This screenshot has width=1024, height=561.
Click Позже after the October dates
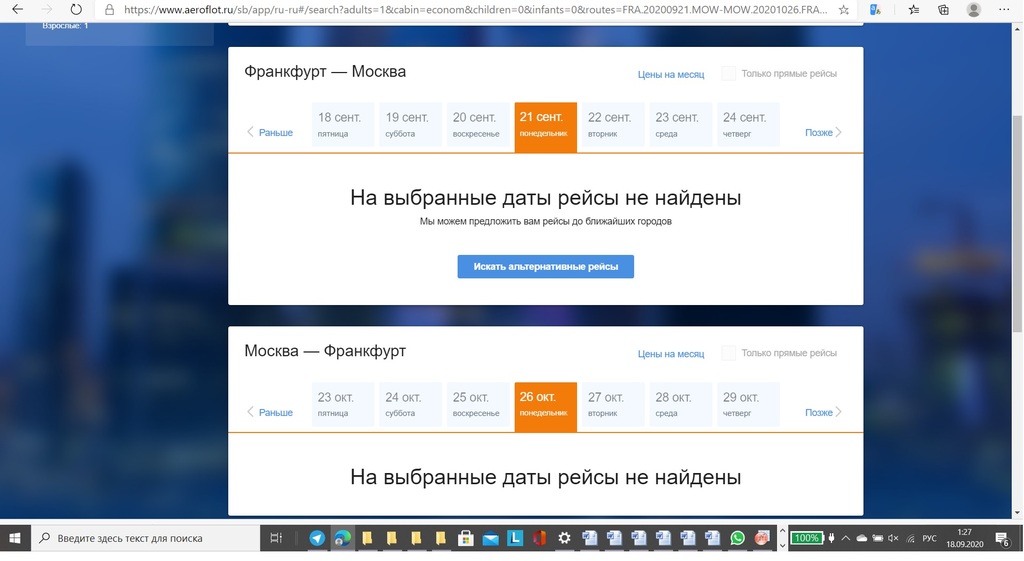coord(823,413)
